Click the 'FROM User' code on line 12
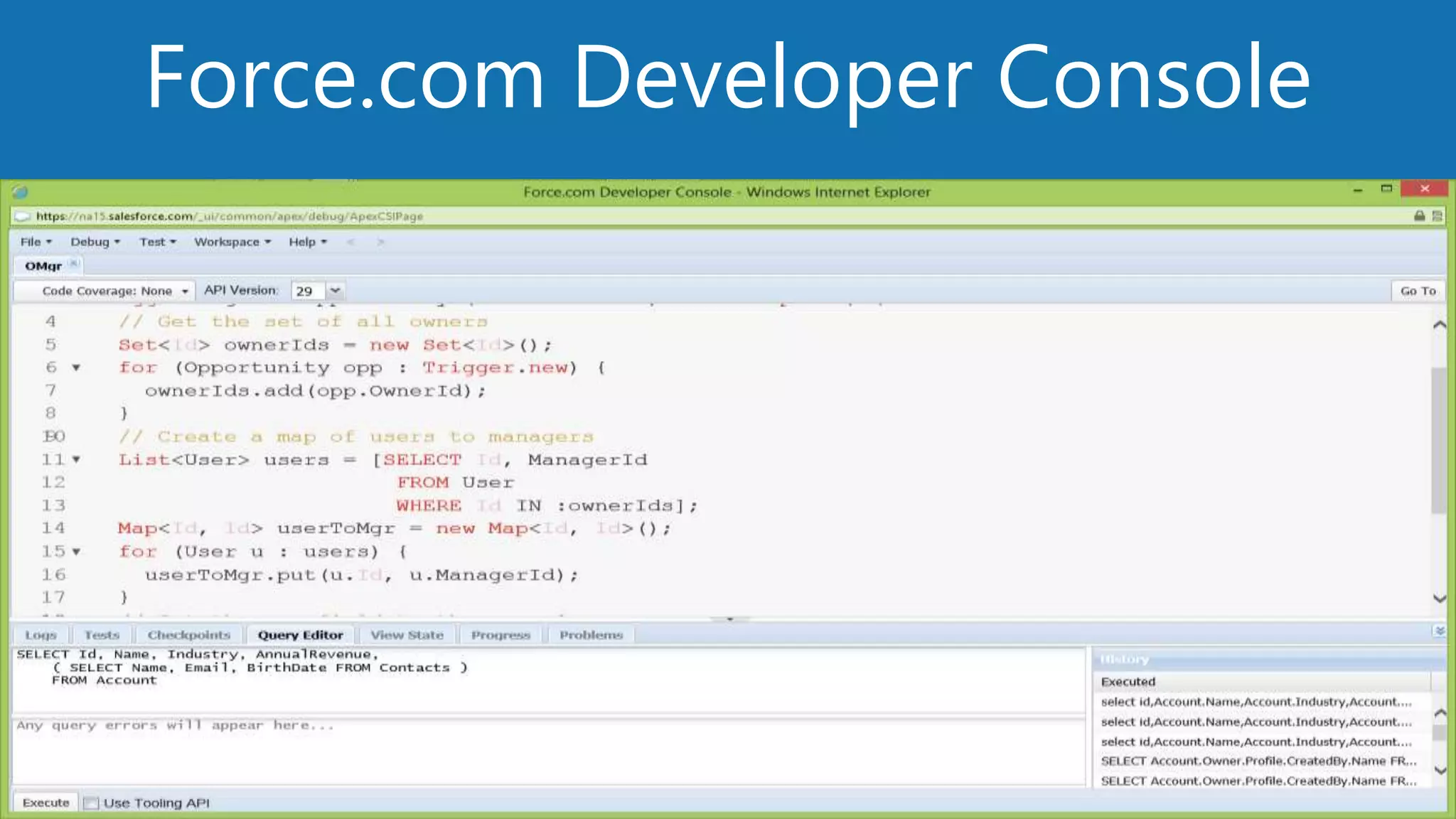The height and width of the screenshot is (819, 1456). (x=455, y=483)
